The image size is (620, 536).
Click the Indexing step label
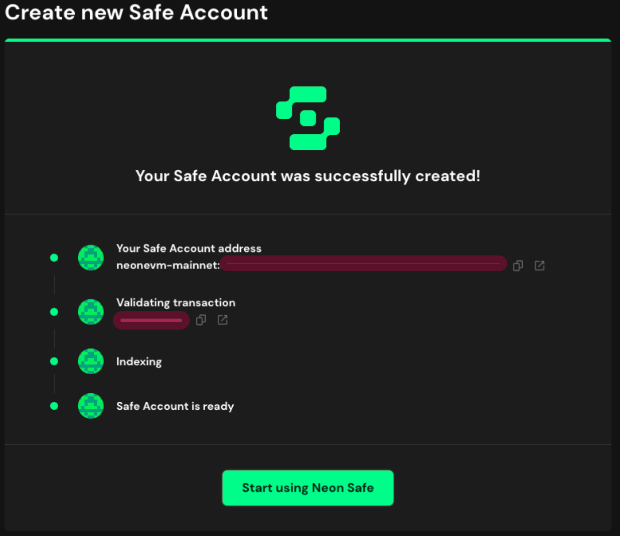139,362
